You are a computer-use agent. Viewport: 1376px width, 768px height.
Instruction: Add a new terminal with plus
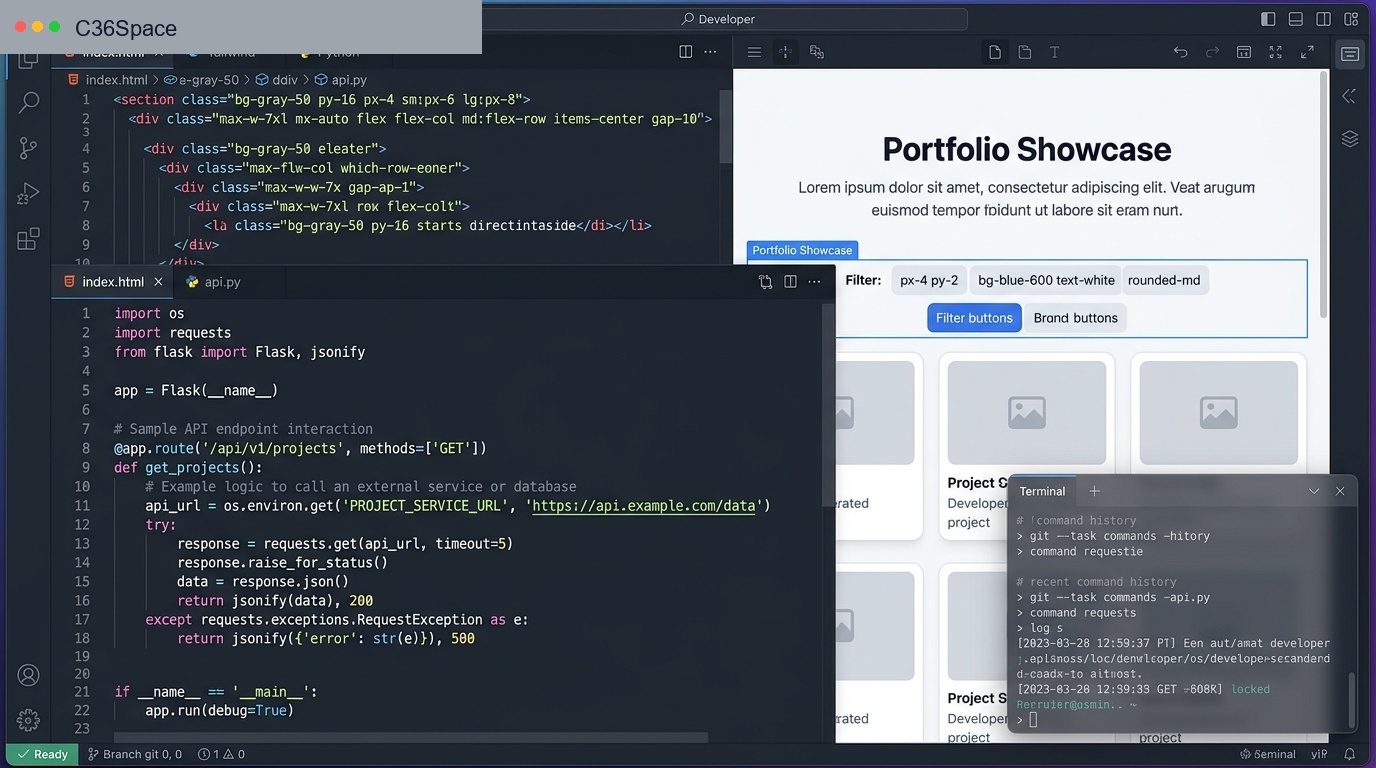click(1094, 491)
